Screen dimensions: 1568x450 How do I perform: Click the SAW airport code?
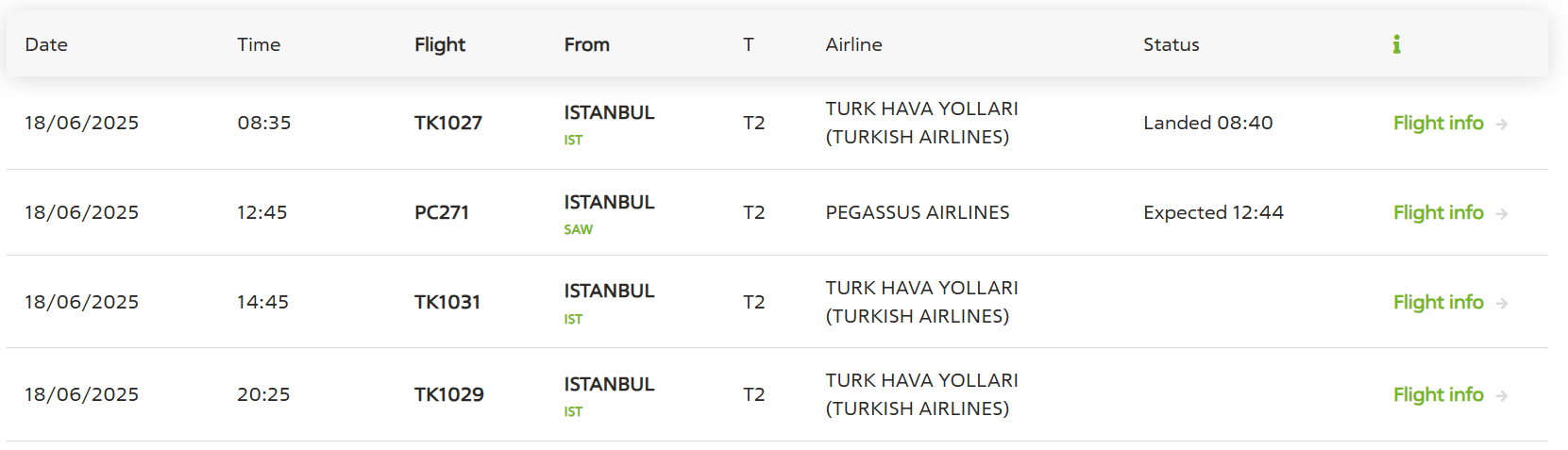[579, 230]
